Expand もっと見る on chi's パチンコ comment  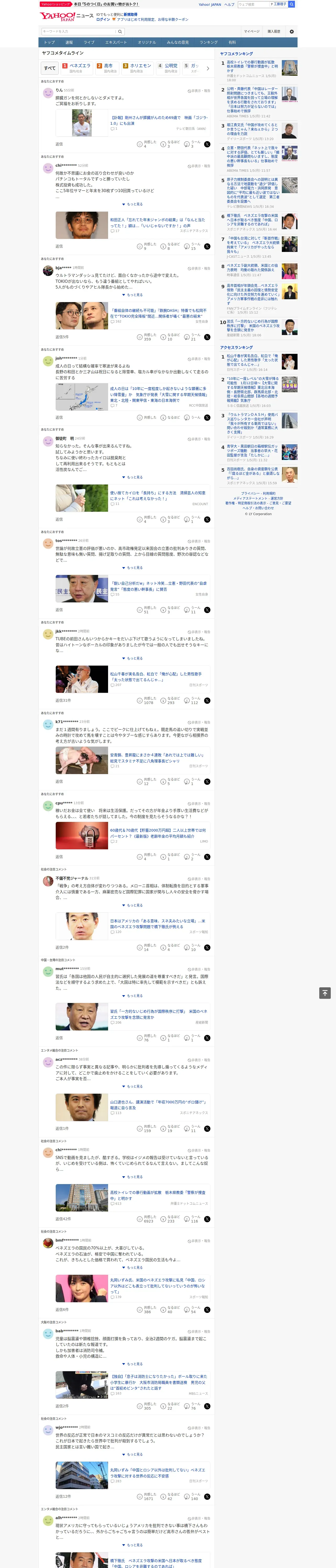point(132,205)
